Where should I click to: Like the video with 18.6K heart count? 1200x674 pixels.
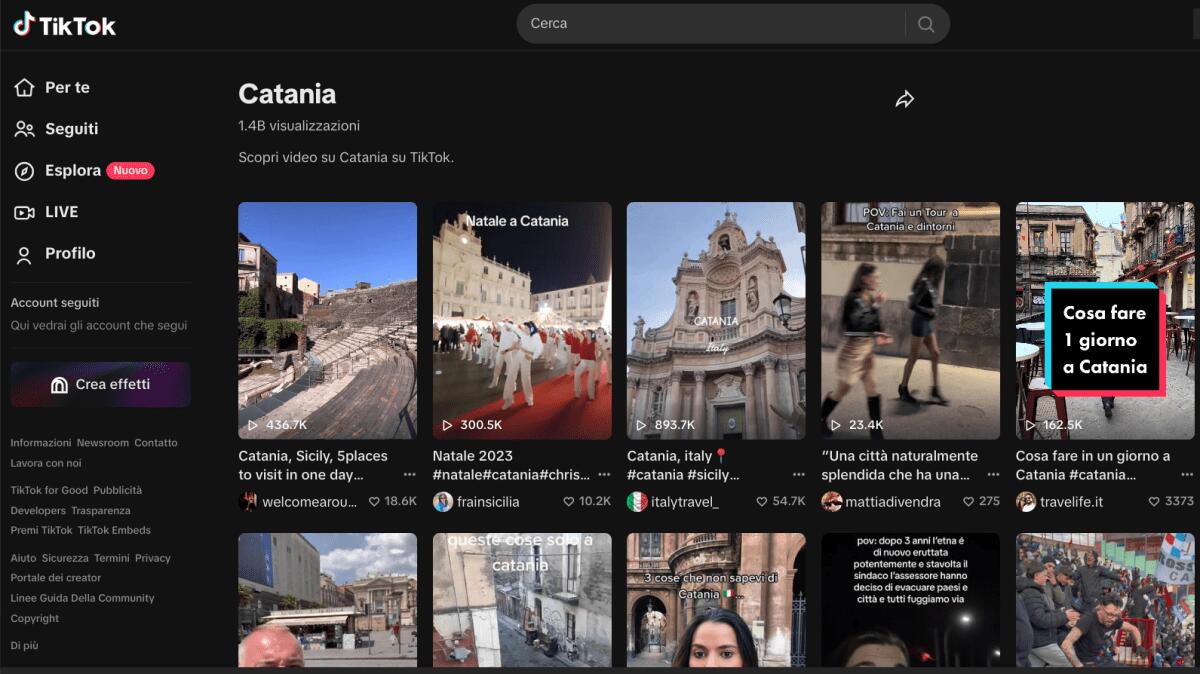point(375,502)
